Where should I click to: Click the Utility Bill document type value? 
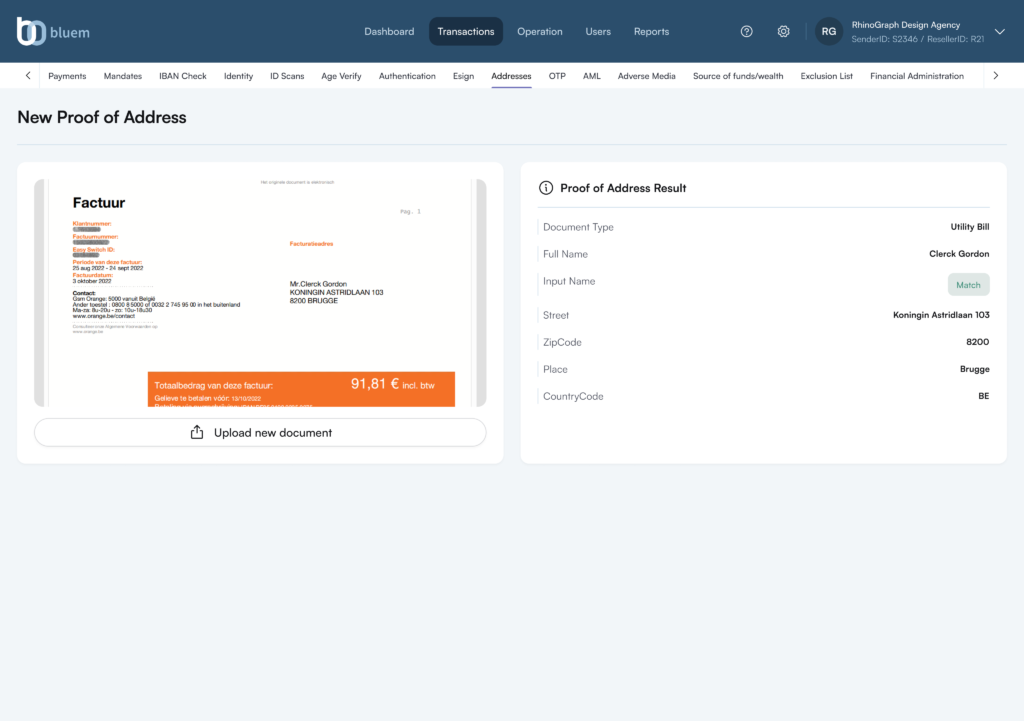970,227
